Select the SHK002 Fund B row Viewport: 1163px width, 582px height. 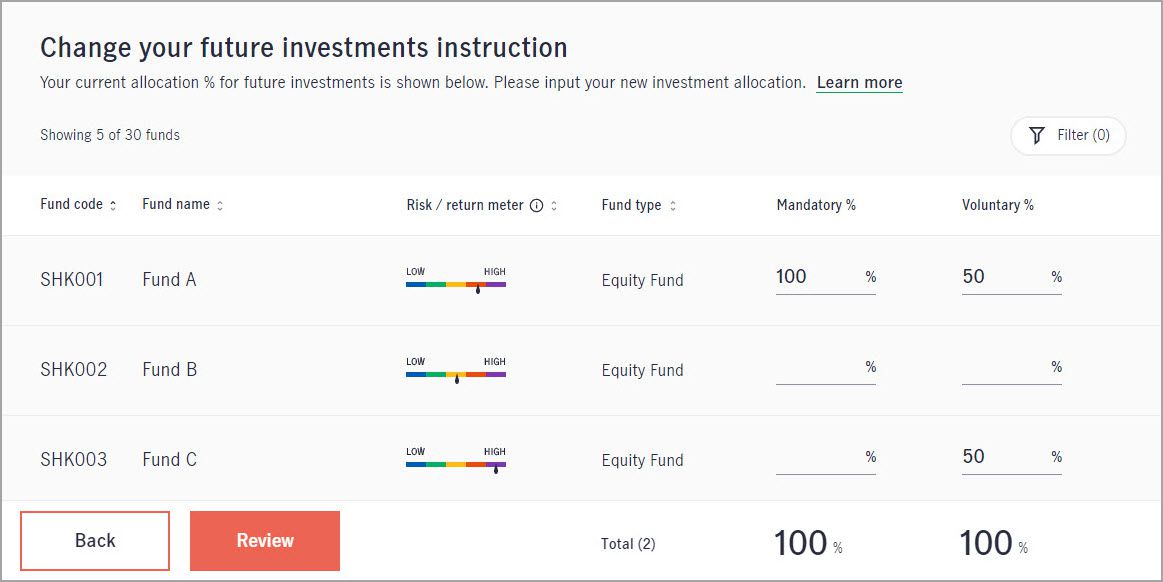point(582,370)
